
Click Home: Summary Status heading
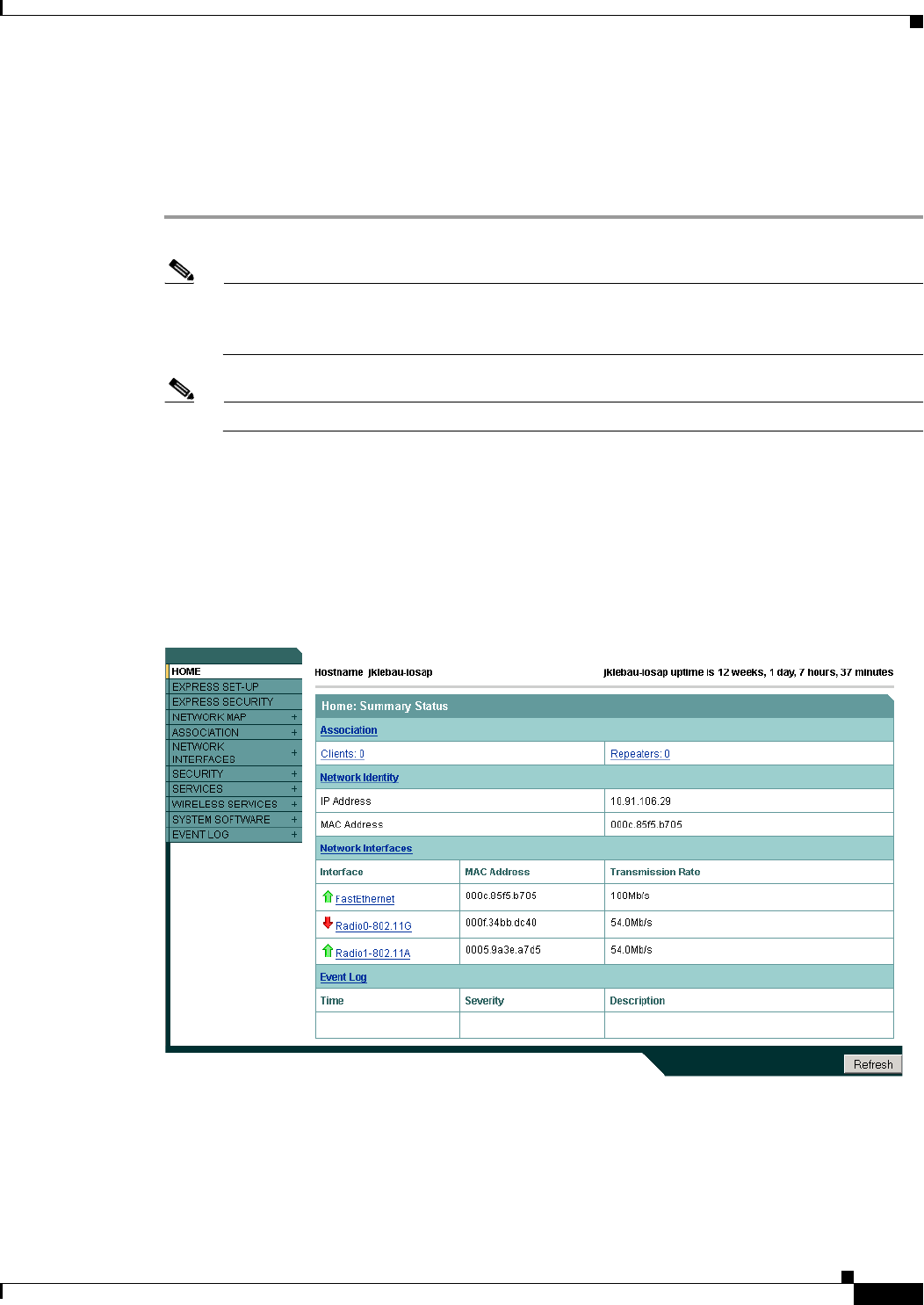tap(385, 707)
